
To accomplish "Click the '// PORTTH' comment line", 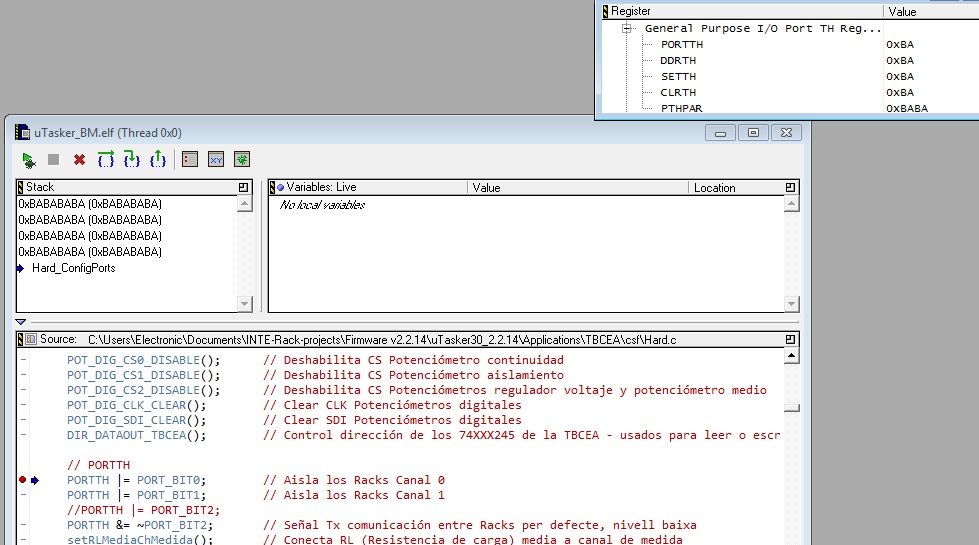I will [x=98, y=465].
